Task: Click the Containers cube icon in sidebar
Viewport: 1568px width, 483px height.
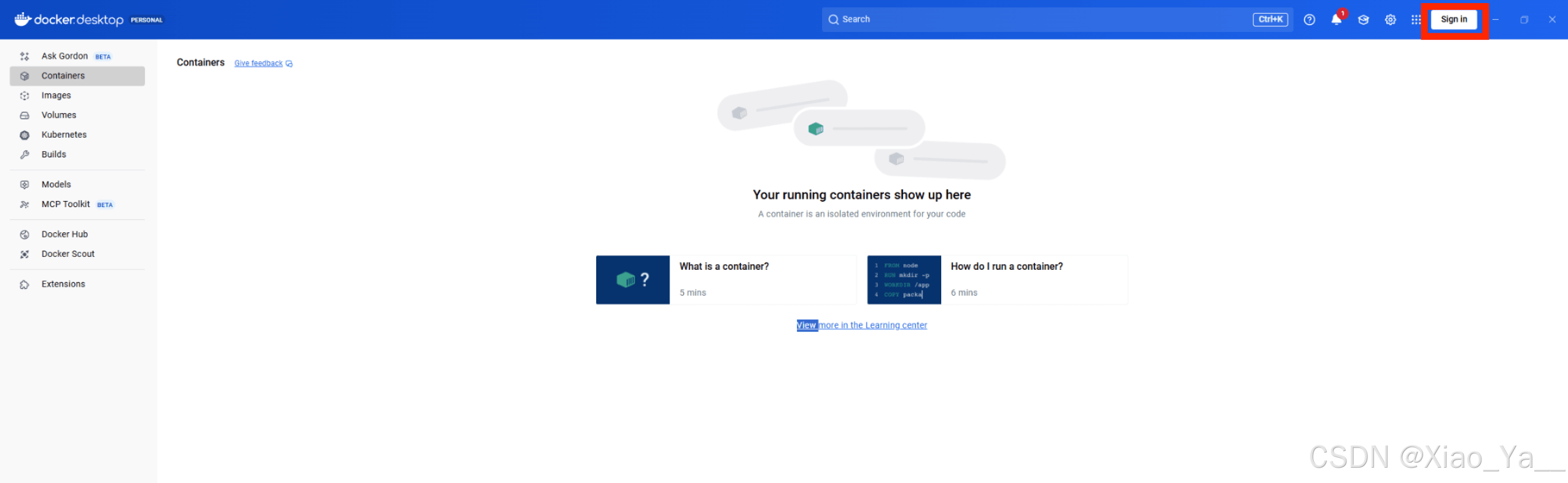Action: [25, 76]
